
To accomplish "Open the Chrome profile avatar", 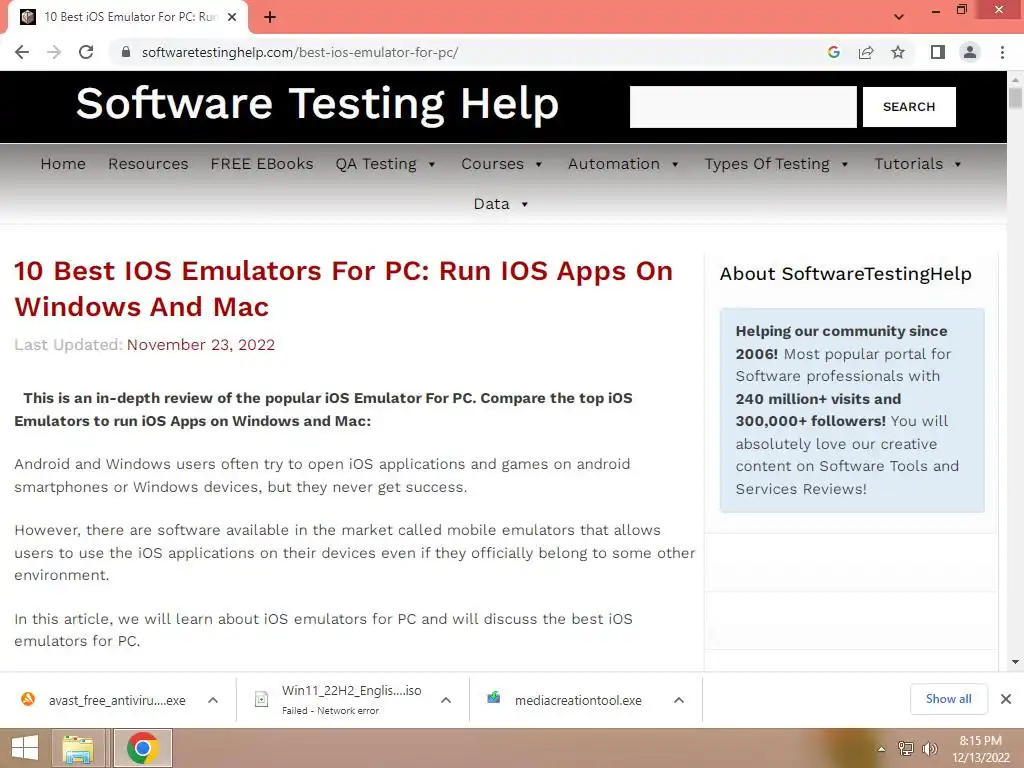I will (x=970, y=52).
